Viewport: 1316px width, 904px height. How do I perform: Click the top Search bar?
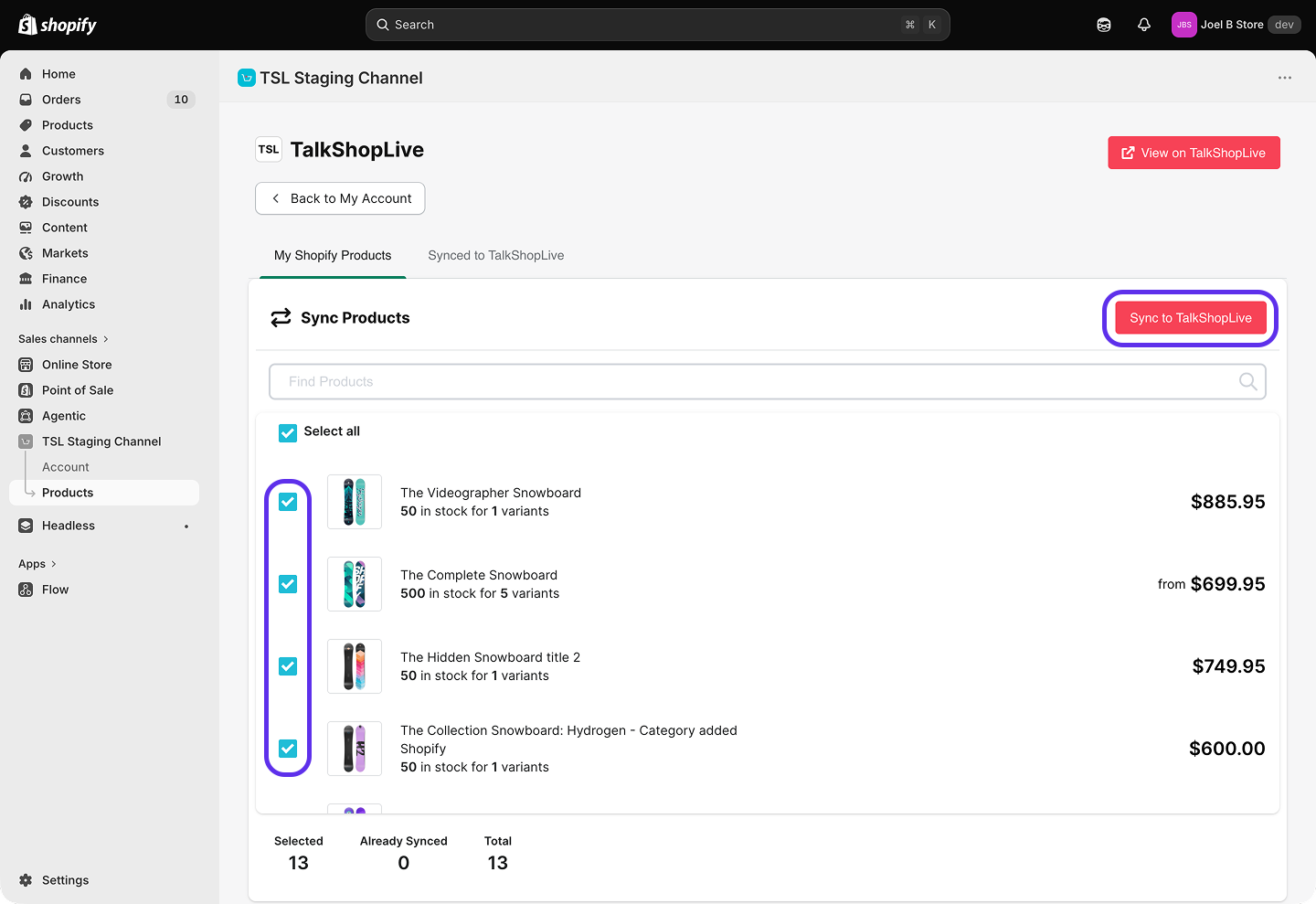click(658, 25)
